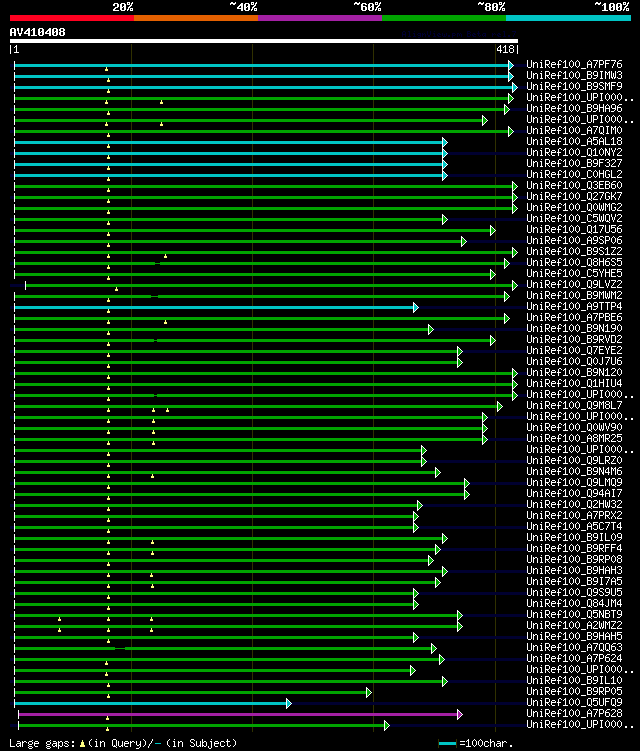This screenshot has height=751, width=640.
Task: Select the AV410408 query name label
Action: click(x=37, y=32)
